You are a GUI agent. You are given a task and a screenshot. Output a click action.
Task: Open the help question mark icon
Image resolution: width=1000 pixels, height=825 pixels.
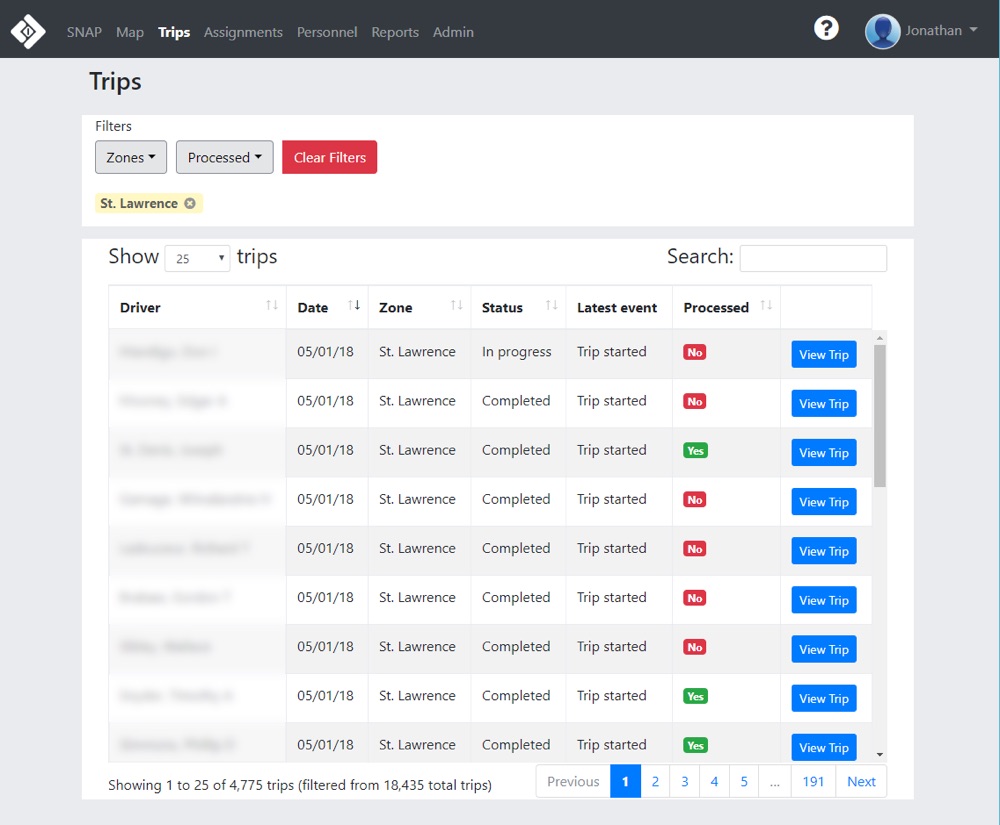826,29
